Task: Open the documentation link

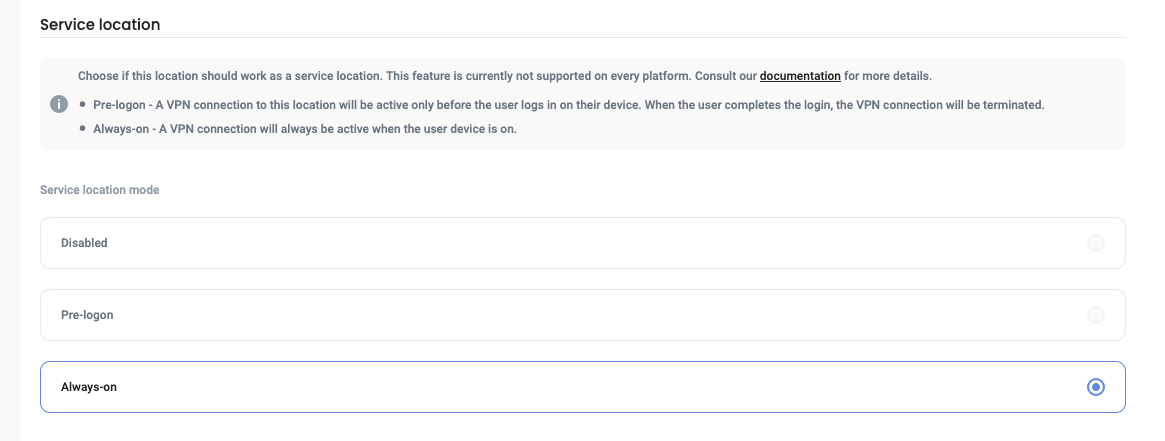Action: pyautogui.click(x=800, y=76)
